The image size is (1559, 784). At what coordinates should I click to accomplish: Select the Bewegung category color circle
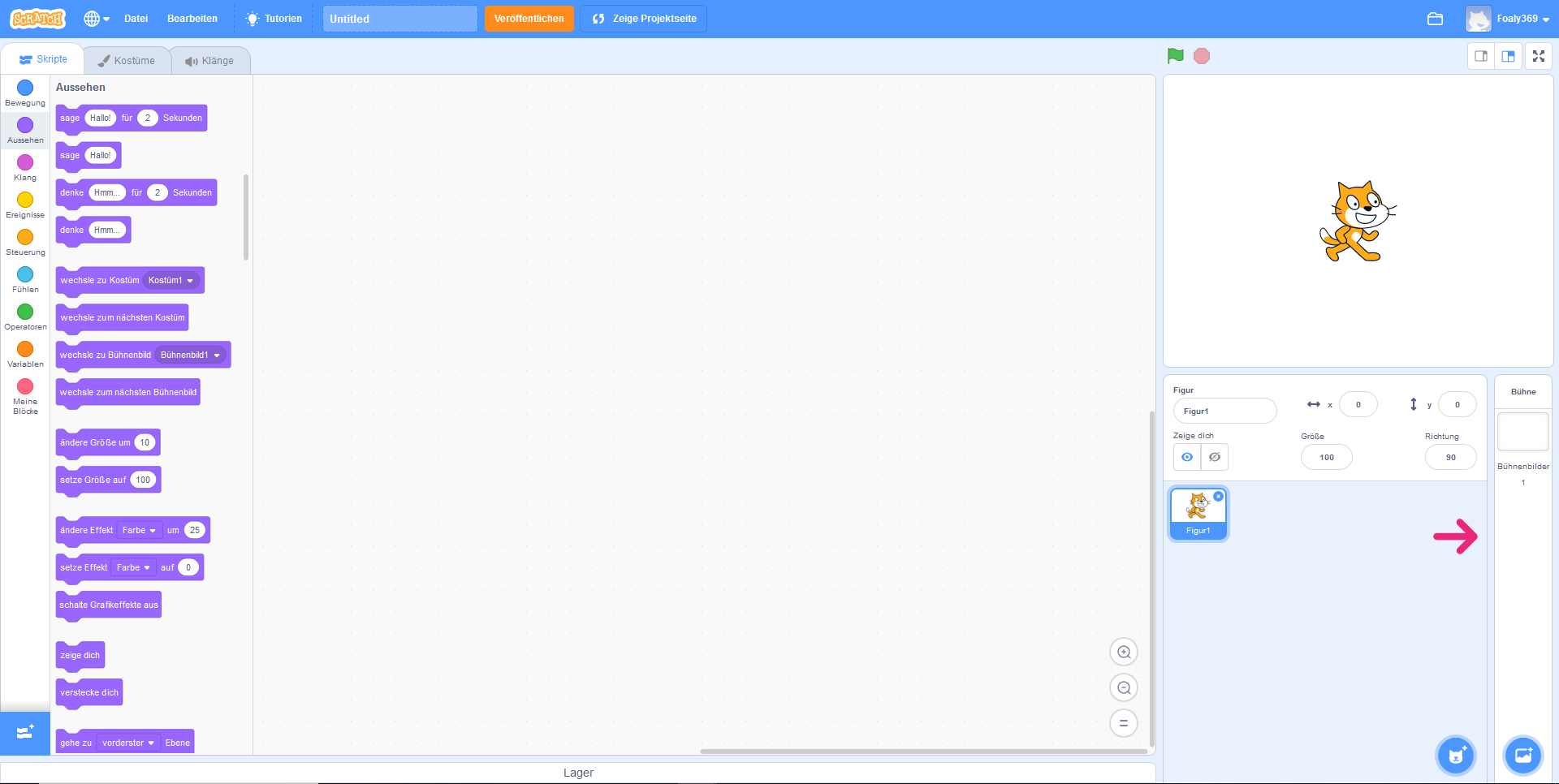[25, 88]
